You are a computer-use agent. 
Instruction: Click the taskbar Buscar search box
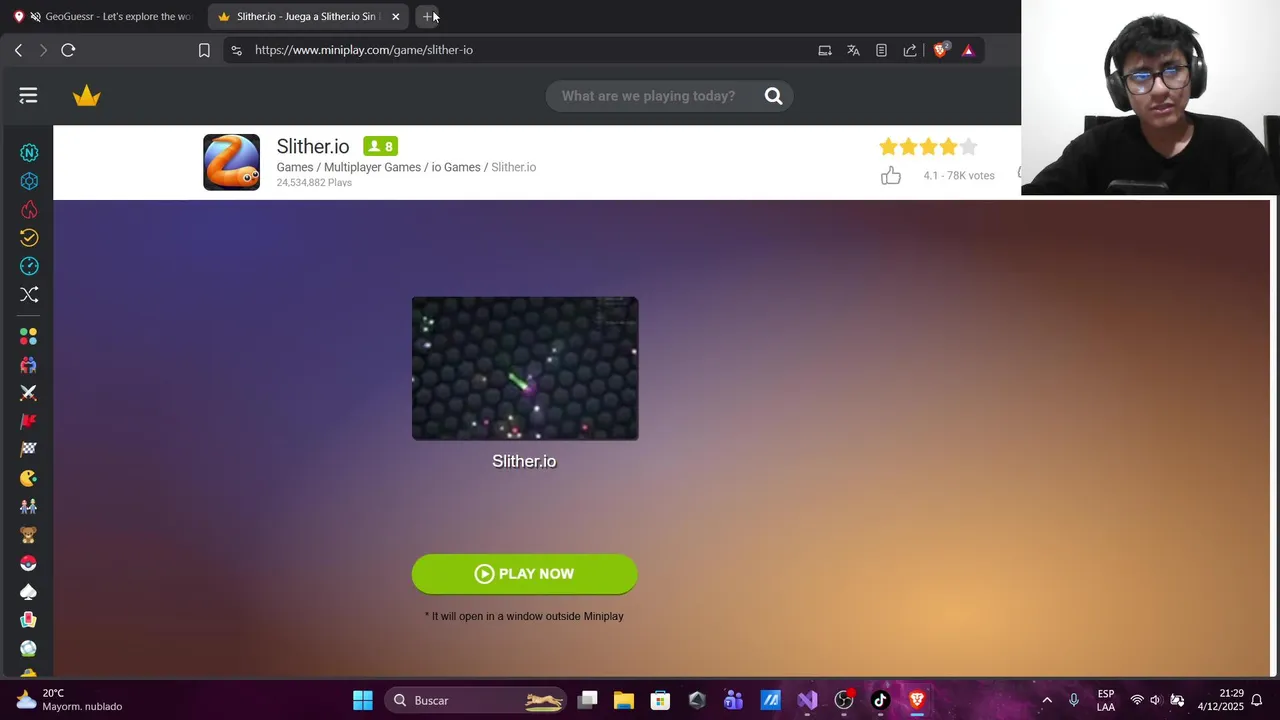pyautogui.click(x=476, y=700)
